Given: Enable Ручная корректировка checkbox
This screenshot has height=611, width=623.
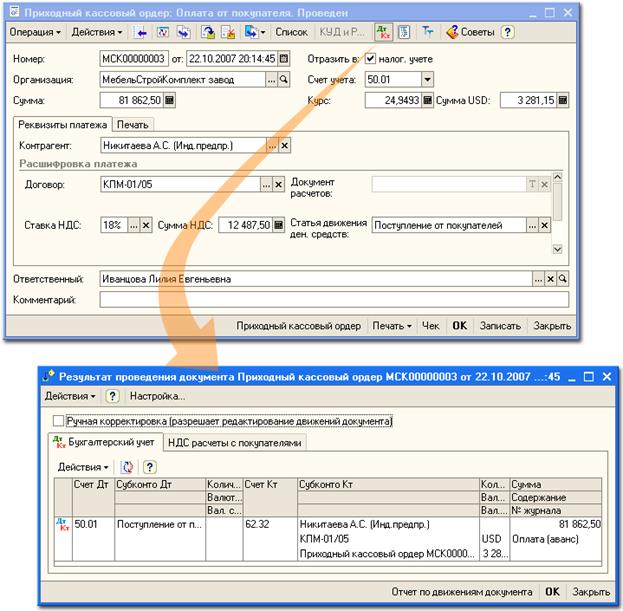Looking at the screenshot, I should click(58, 422).
